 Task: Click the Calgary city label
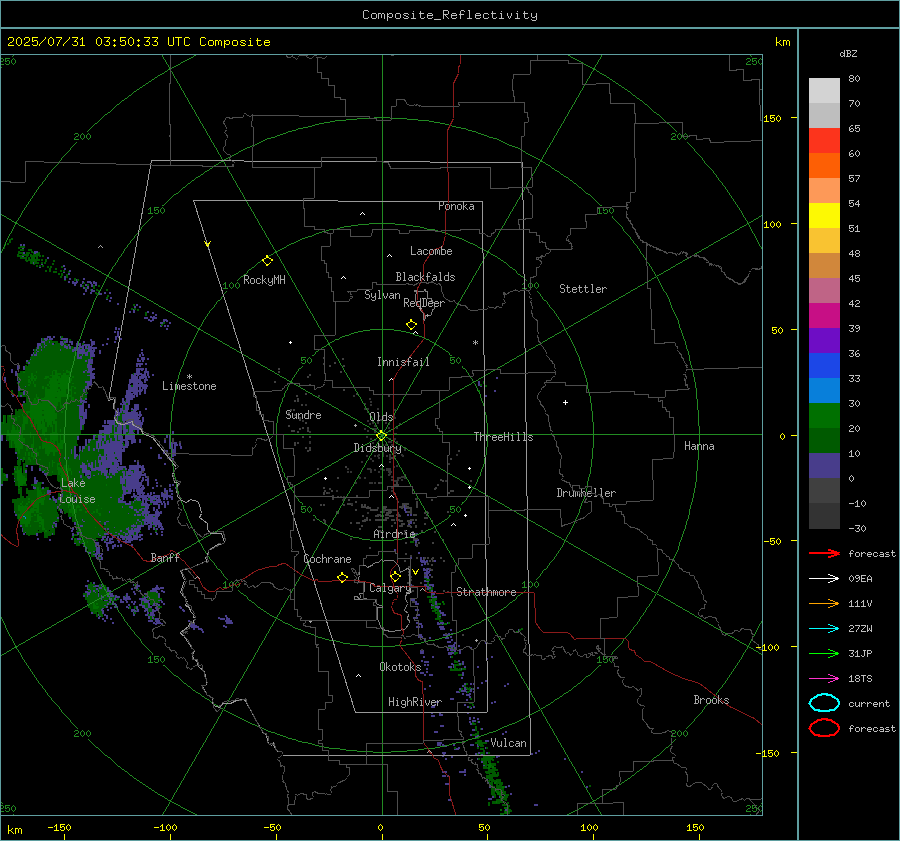coord(390,588)
